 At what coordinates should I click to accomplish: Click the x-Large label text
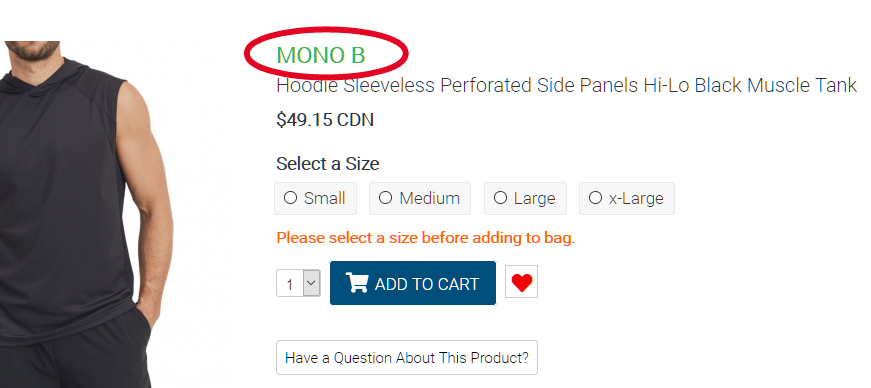pos(637,198)
